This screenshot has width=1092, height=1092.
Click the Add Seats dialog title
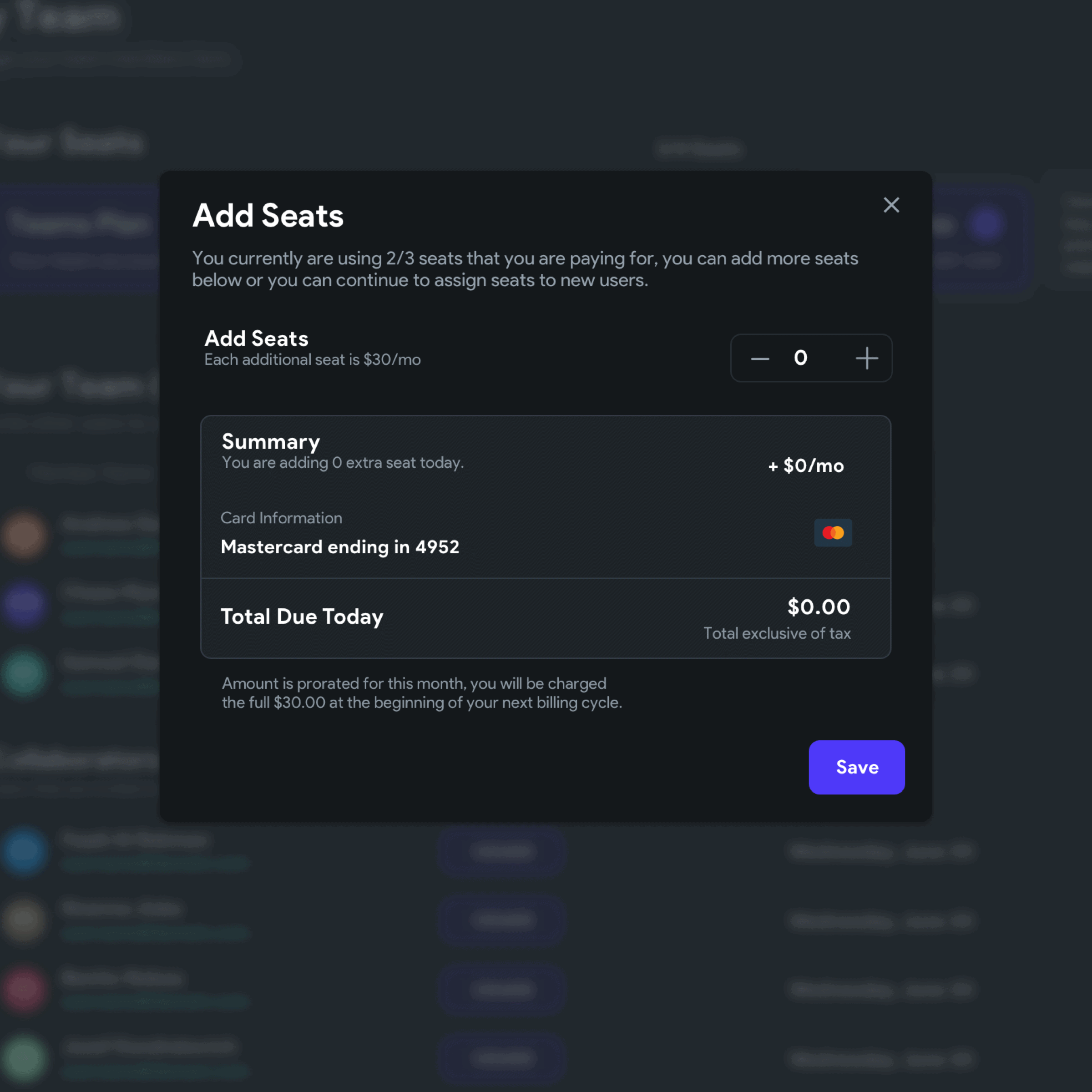click(x=268, y=215)
